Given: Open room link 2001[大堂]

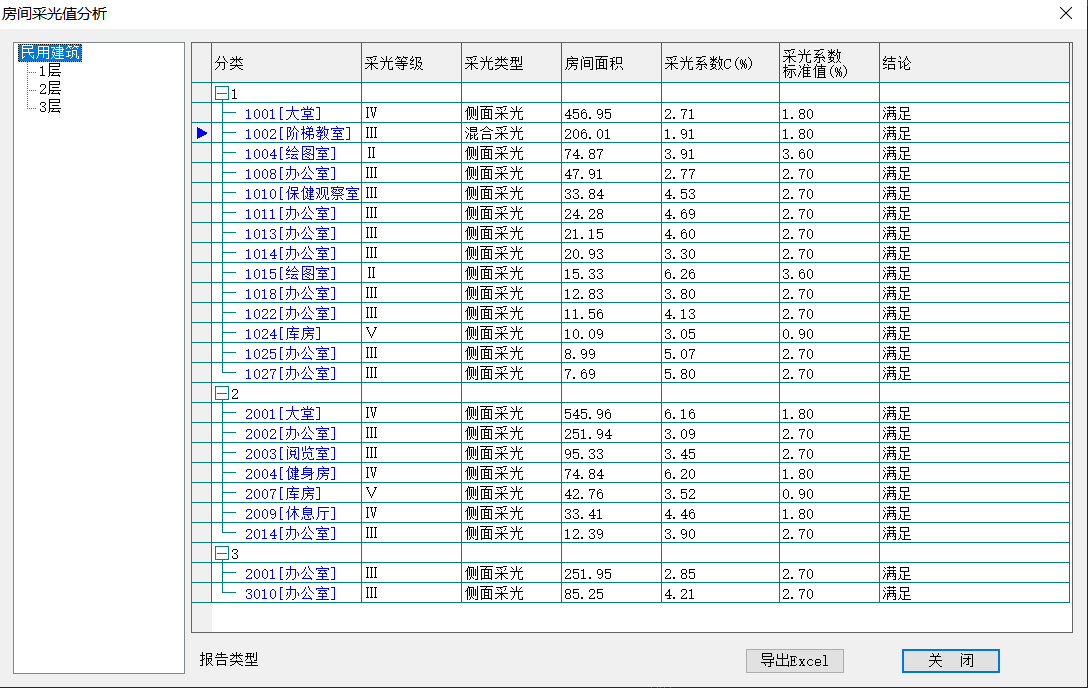Looking at the screenshot, I should pos(283,414).
